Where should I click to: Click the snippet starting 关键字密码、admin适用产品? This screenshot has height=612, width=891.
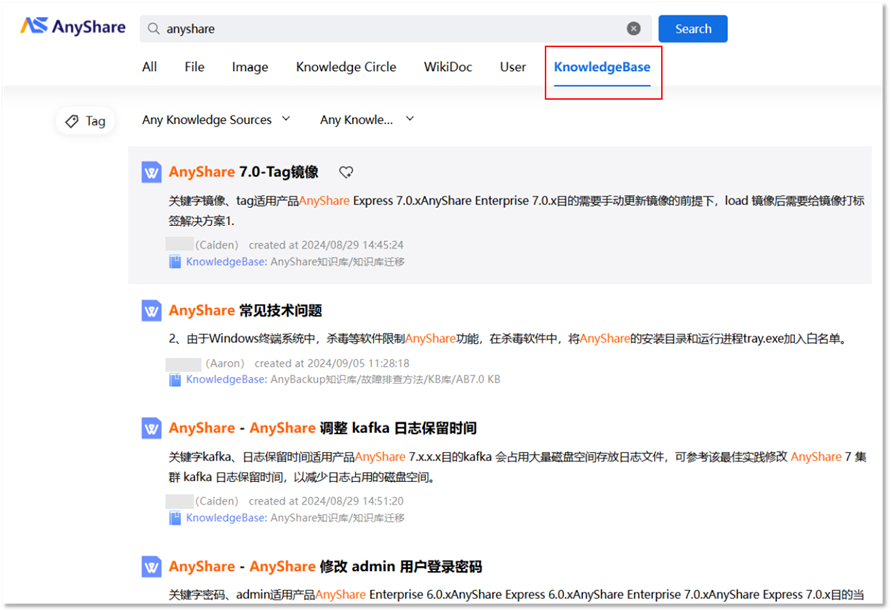click(516, 595)
